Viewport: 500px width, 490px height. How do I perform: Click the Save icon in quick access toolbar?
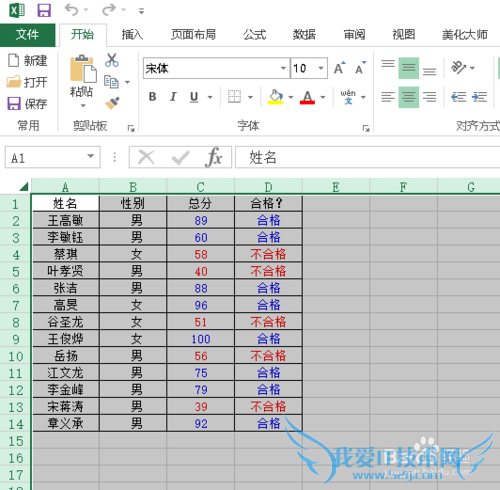pyautogui.click(x=44, y=10)
